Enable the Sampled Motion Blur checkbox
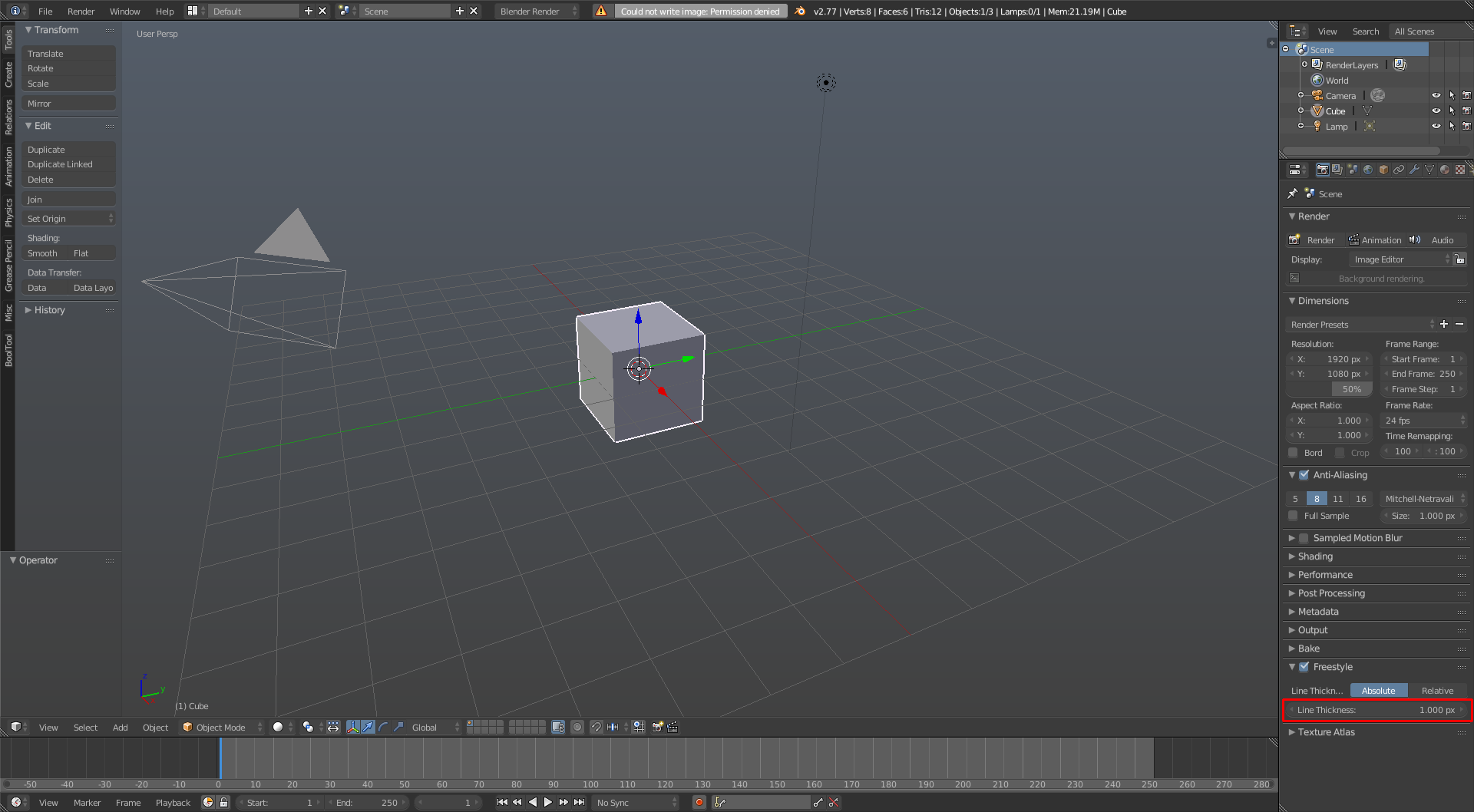This screenshot has width=1474, height=812. tap(1304, 538)
